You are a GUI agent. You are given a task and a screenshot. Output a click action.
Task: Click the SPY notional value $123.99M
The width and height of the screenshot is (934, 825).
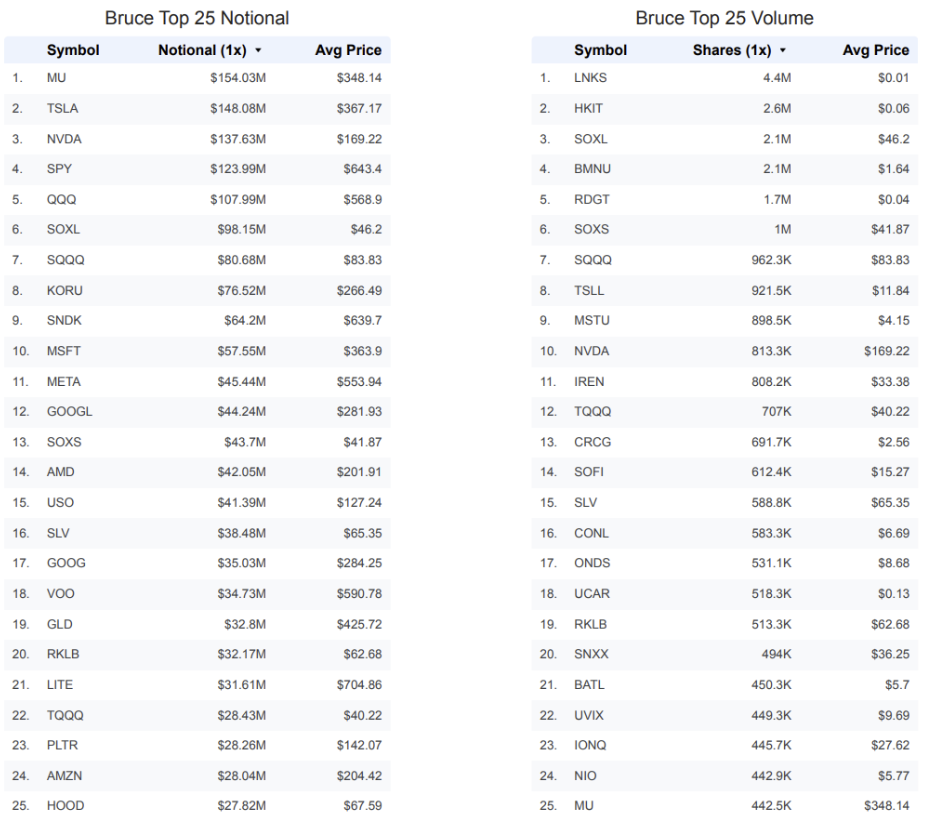click(x=238, y=169)
